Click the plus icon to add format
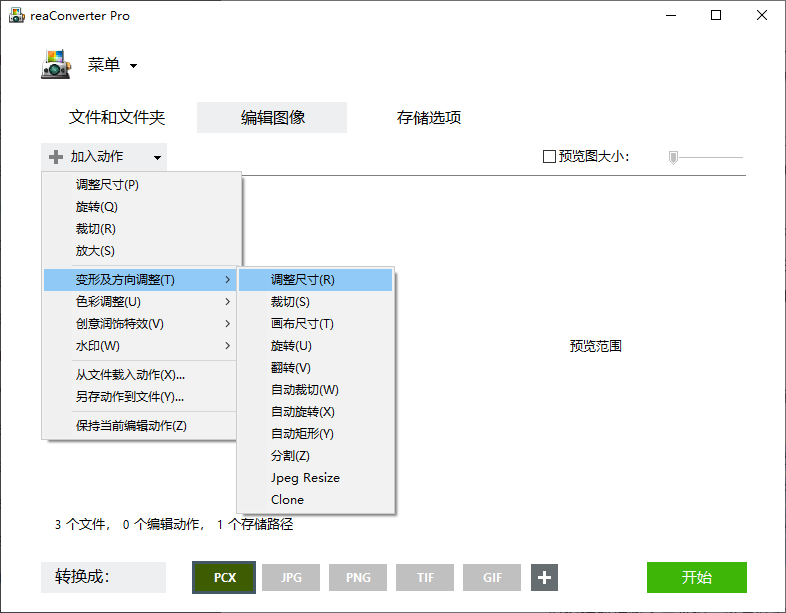 (544, 577)
